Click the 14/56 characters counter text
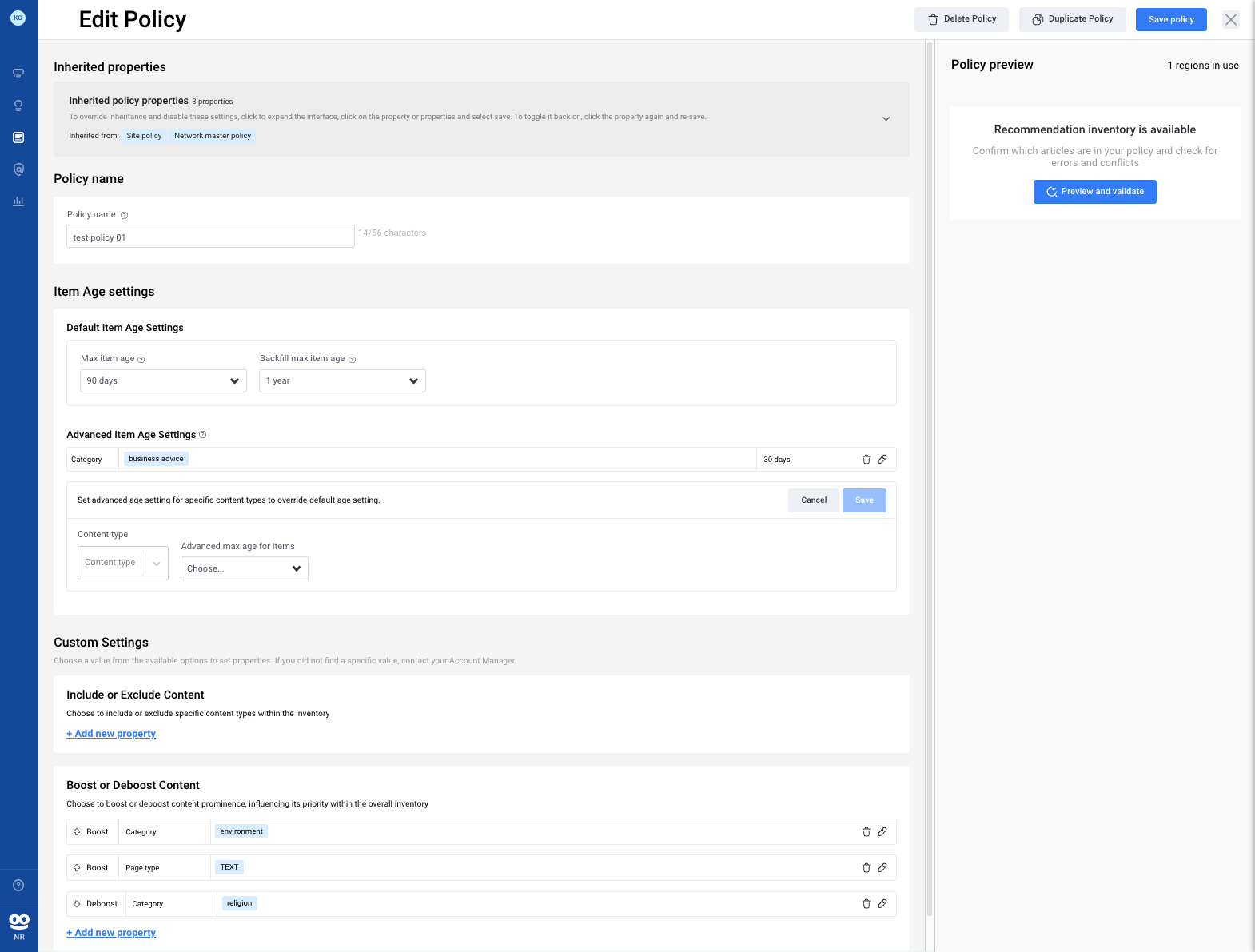This screenshot has width=1255, height=952. [x=392, y=233]
